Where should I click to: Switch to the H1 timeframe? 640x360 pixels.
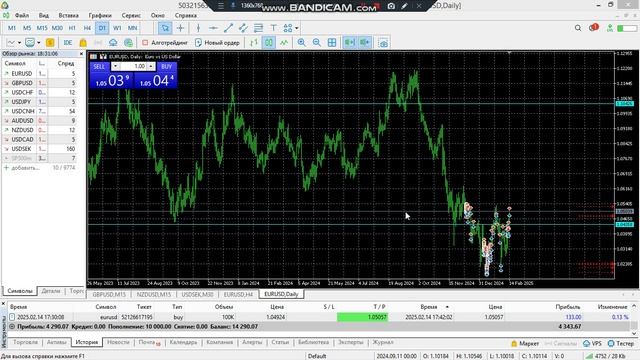click(72, 28)
